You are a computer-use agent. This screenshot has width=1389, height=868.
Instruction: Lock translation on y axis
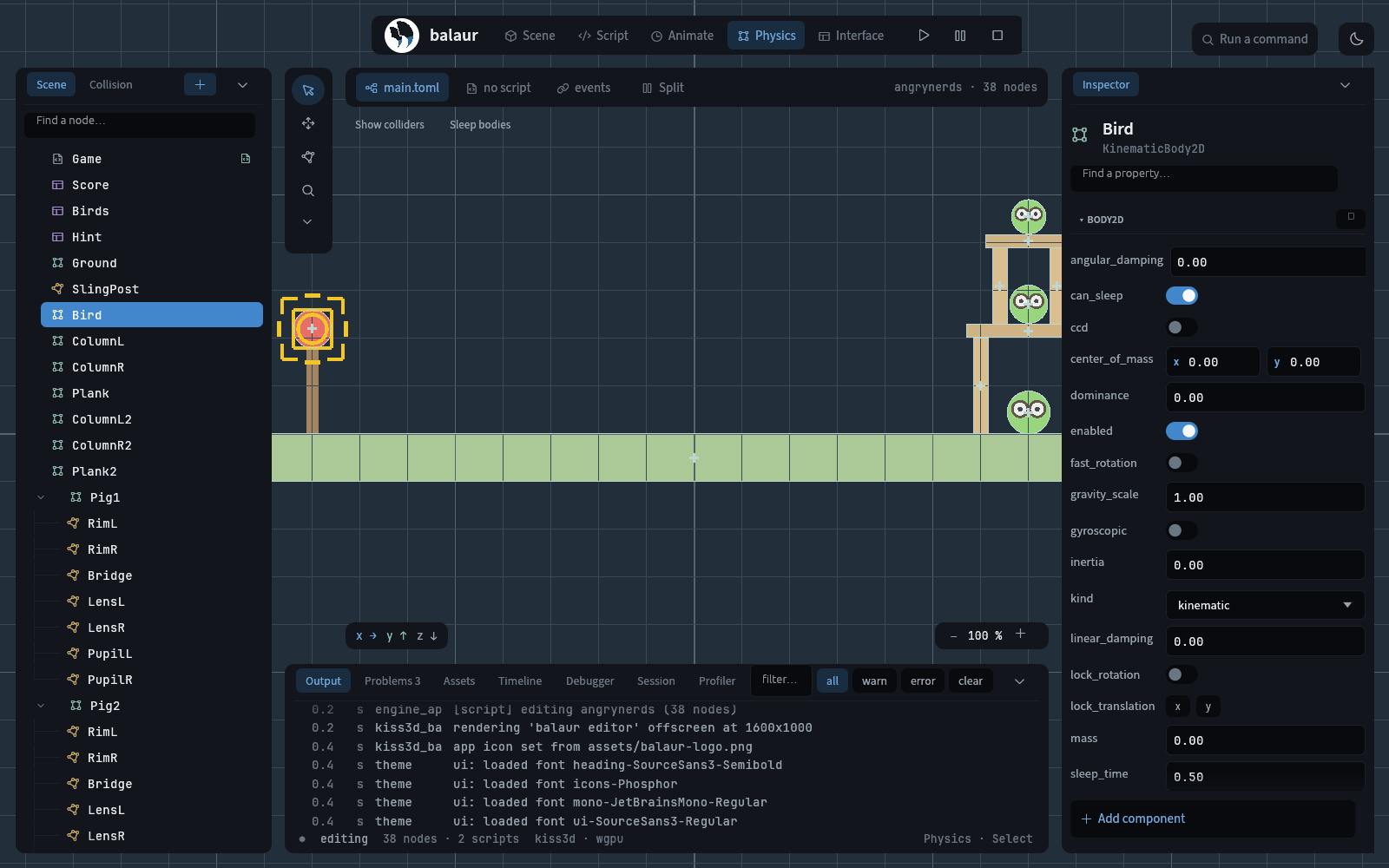pos(1208,707)
